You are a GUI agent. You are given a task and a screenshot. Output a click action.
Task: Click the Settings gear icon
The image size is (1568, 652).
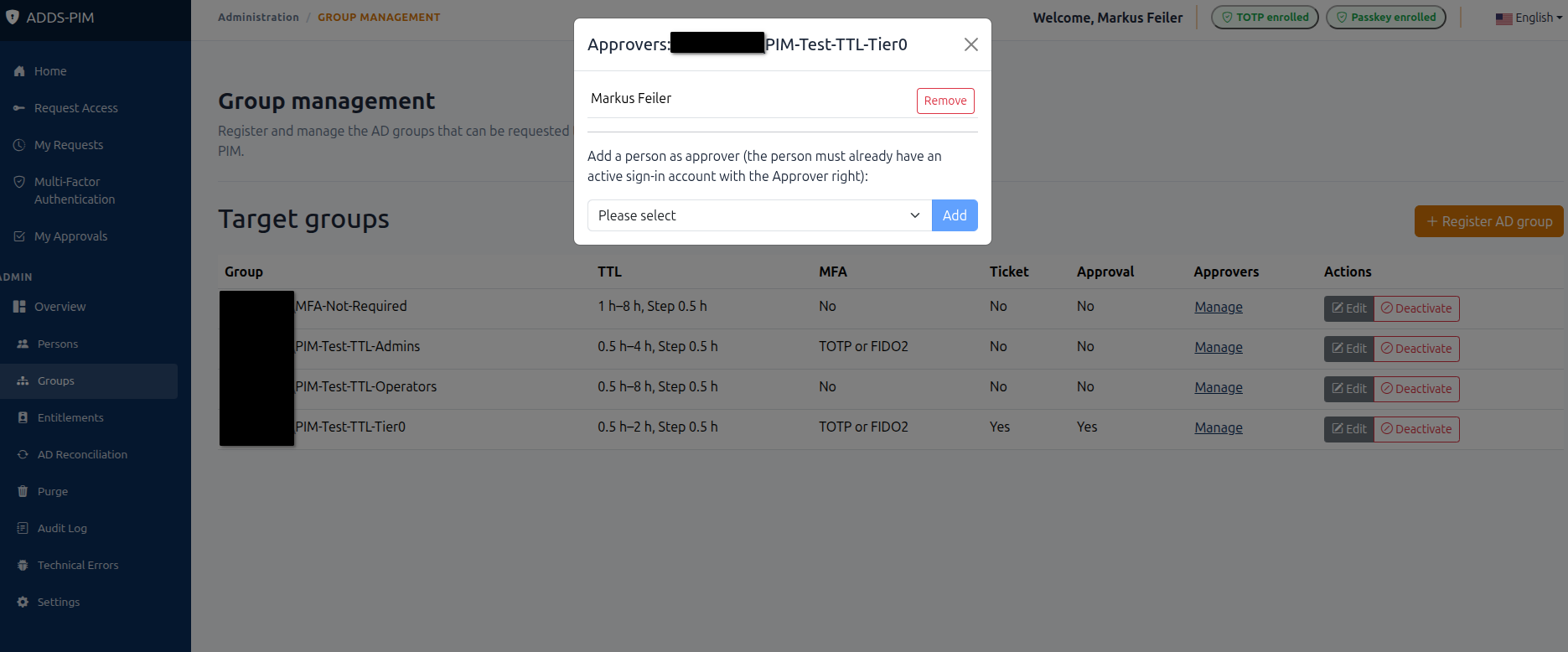point(23,603)
